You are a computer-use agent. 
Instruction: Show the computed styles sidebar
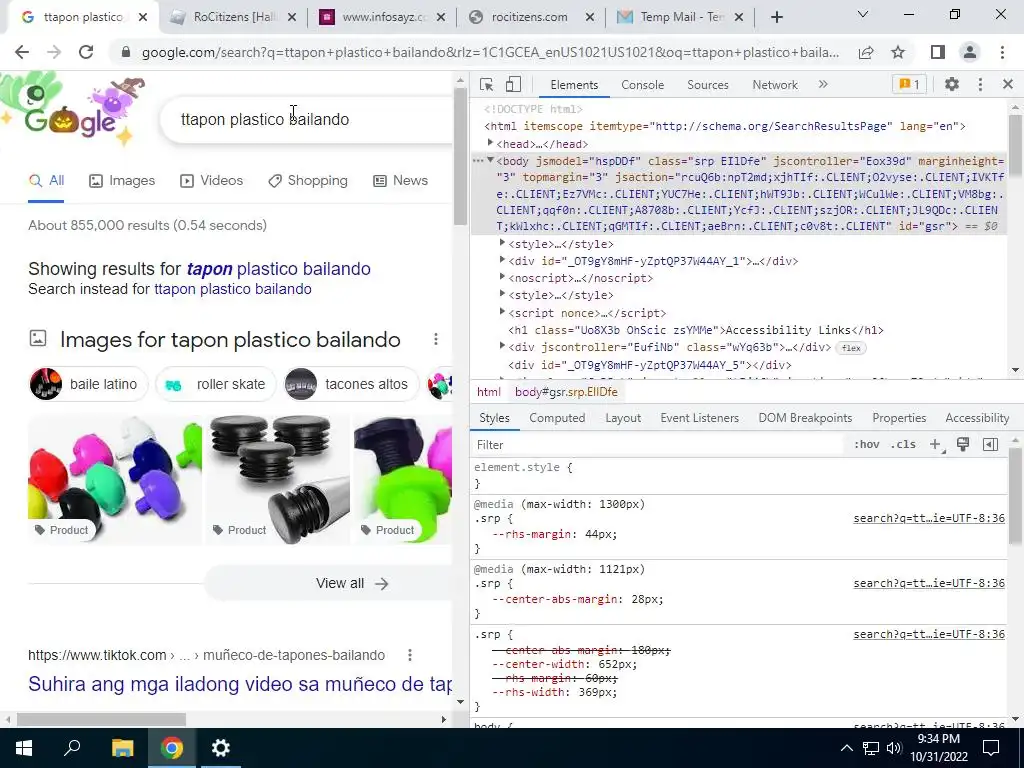[x=990, y=445]
